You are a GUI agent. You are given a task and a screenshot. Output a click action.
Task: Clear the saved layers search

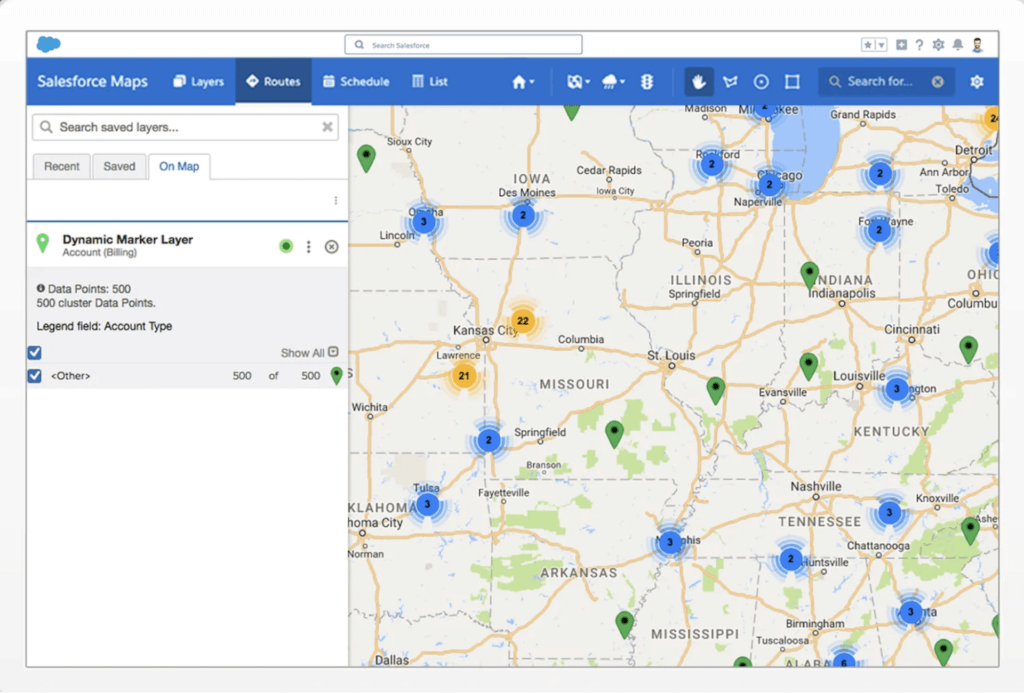[327, 127]
